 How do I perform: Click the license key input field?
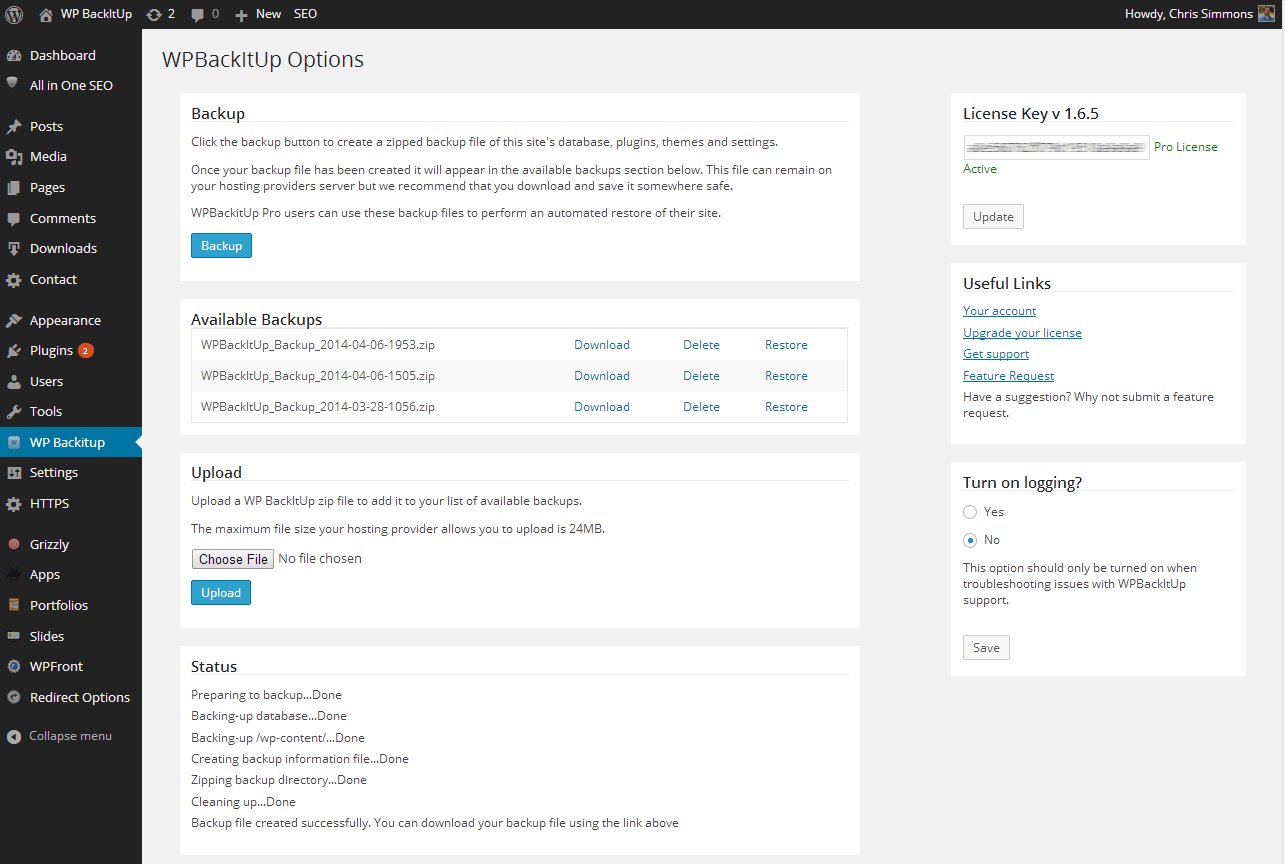1056,147
